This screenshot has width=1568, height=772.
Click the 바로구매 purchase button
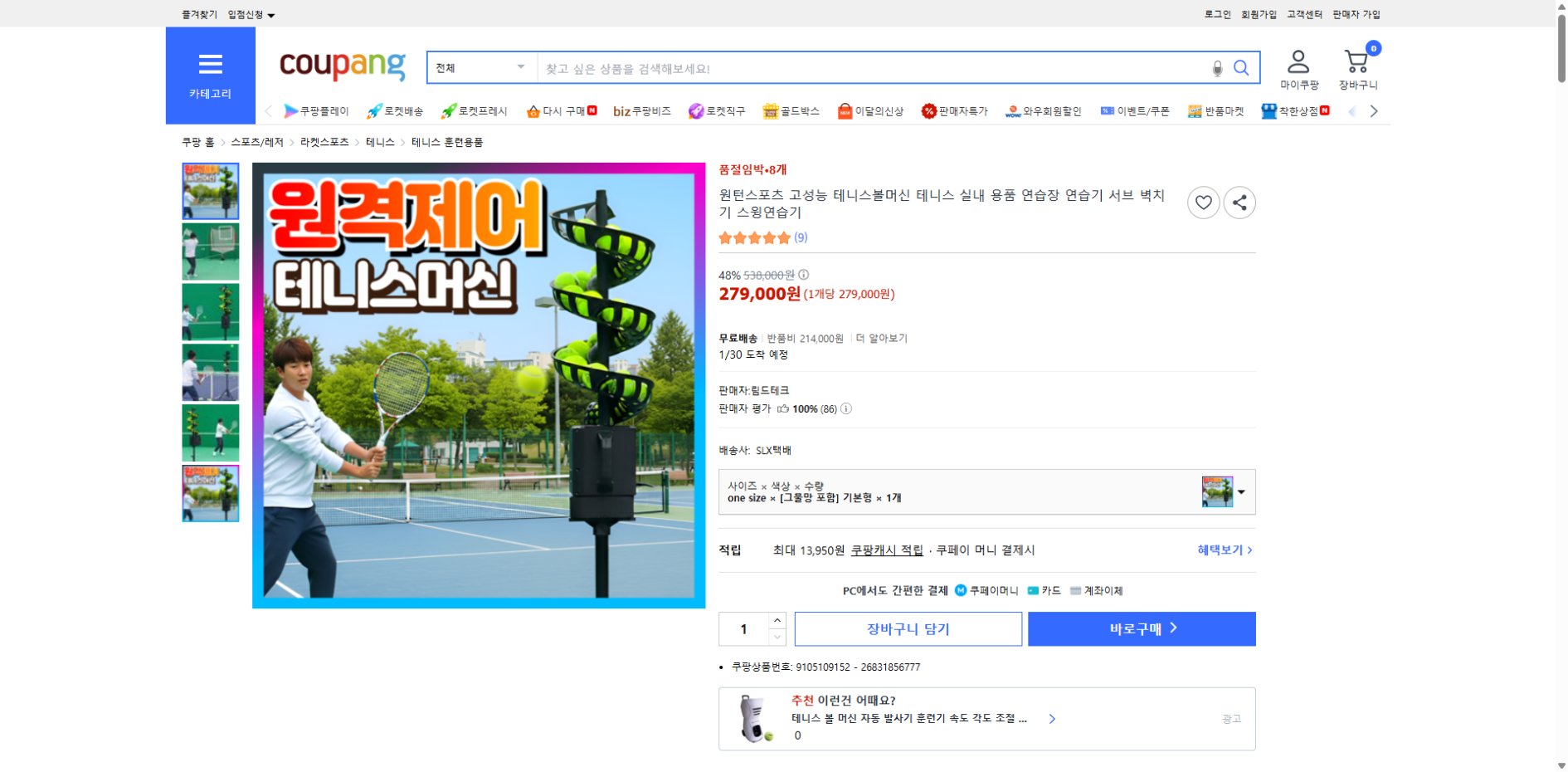pos(1141,628)
